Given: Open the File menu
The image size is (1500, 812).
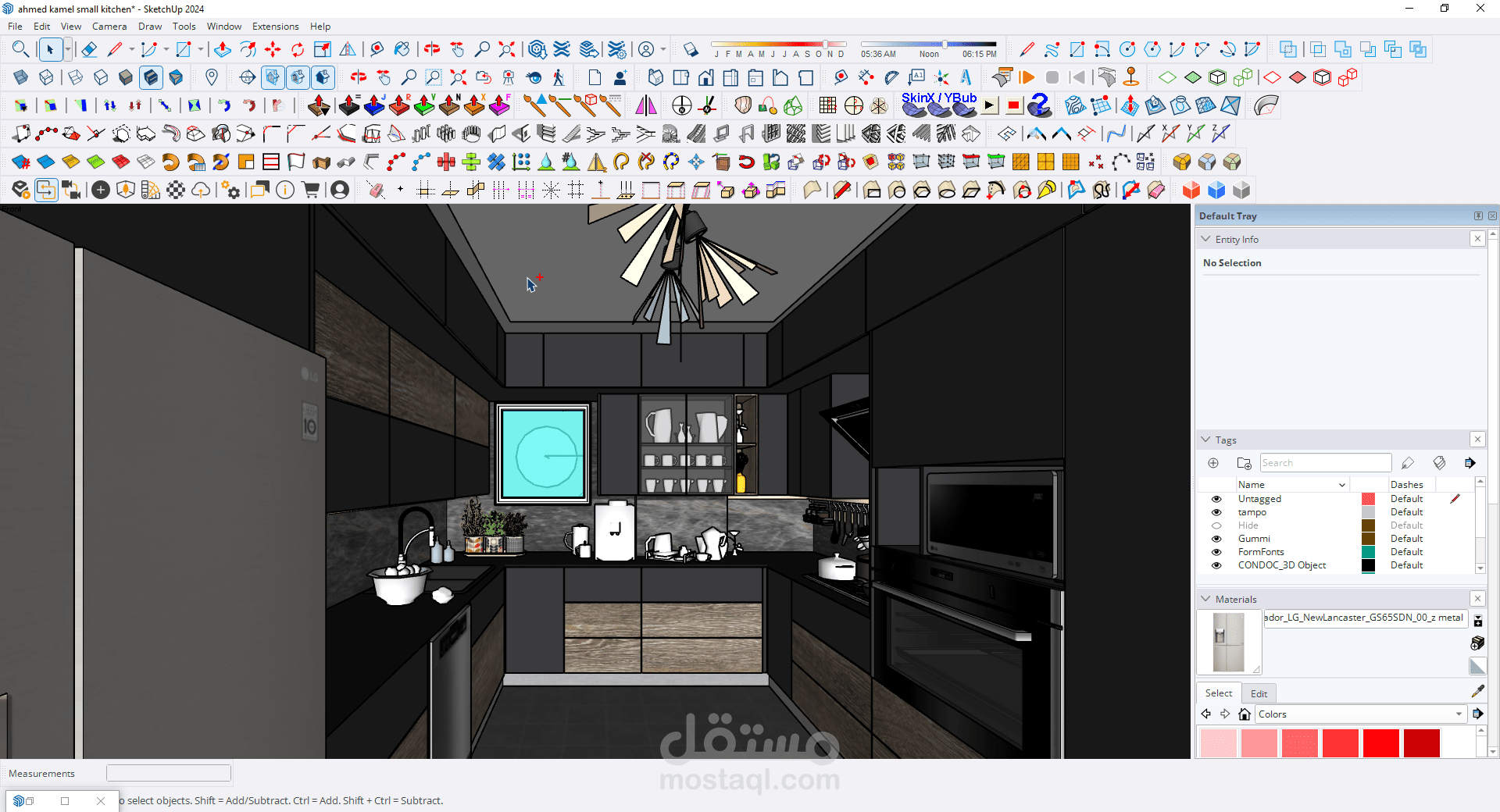Looking at the screenshot, I should [x=15, y=27].
